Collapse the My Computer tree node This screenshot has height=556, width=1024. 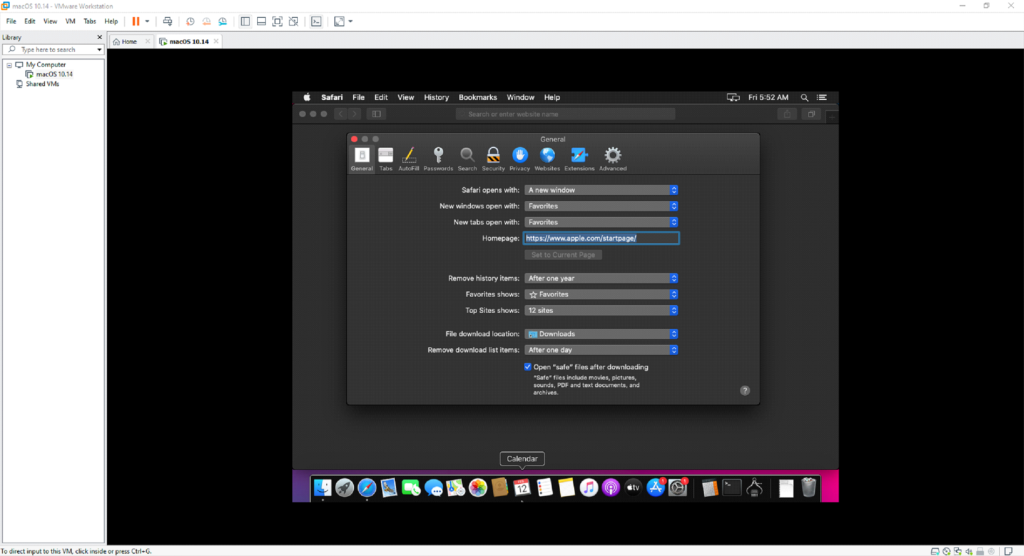pyautogui.click(x=9, y=65)
